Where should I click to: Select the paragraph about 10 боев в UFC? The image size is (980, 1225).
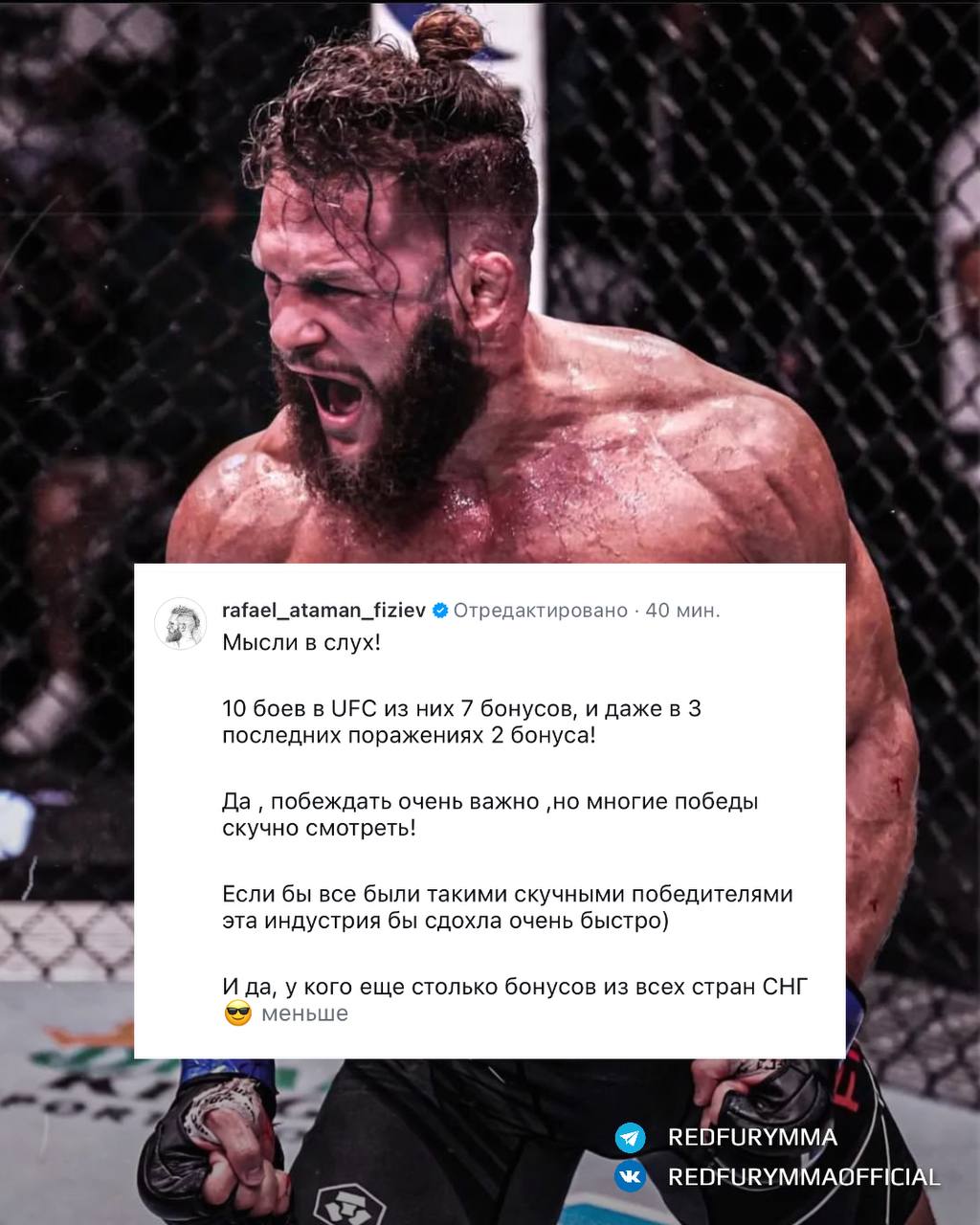(x=462, y=723)
